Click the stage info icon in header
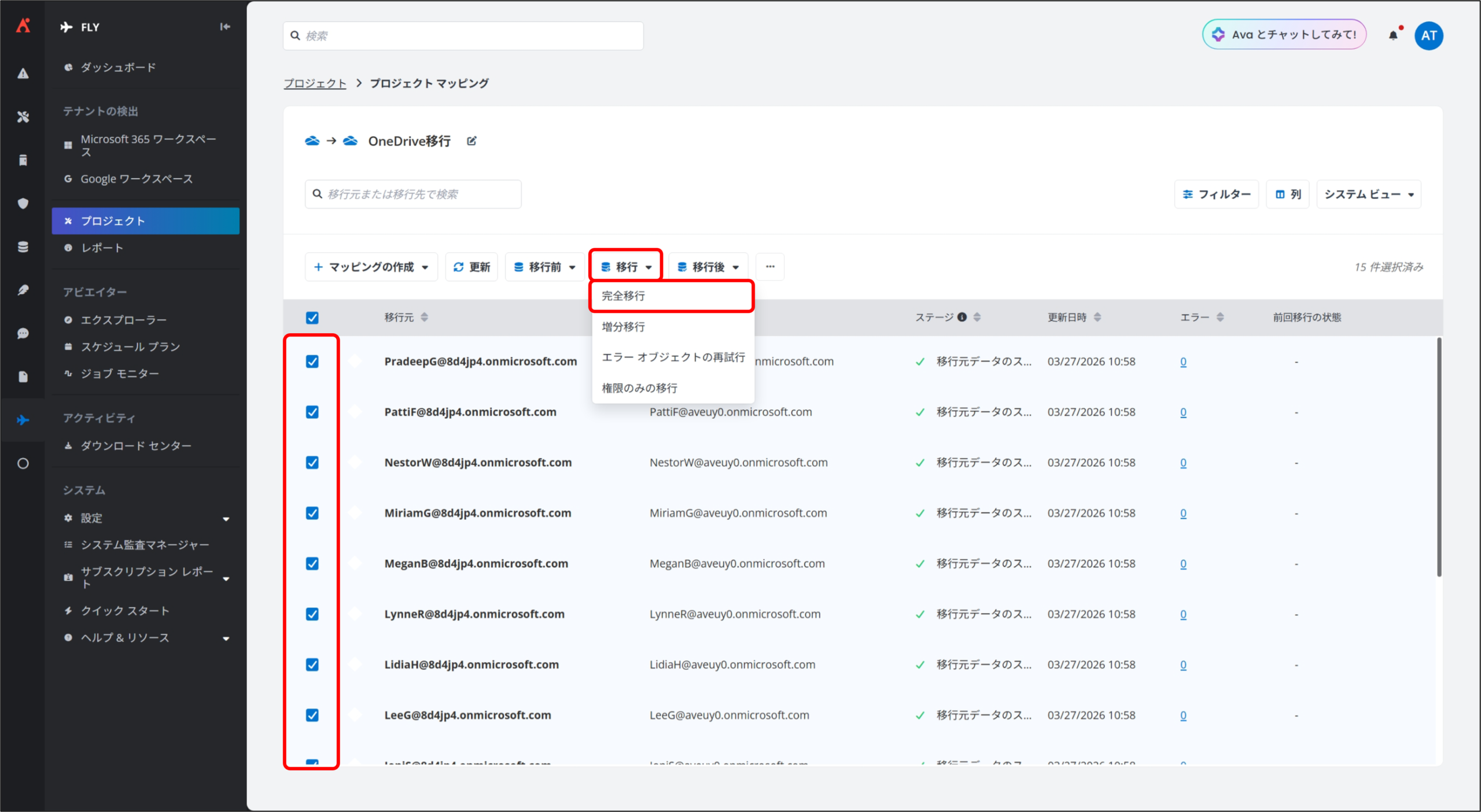Image resolution: width=1481 pixels, height=812 pixels. pos(962,317)
